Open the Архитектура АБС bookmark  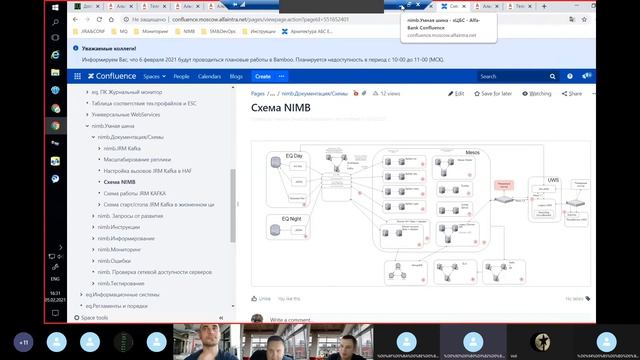307,31
